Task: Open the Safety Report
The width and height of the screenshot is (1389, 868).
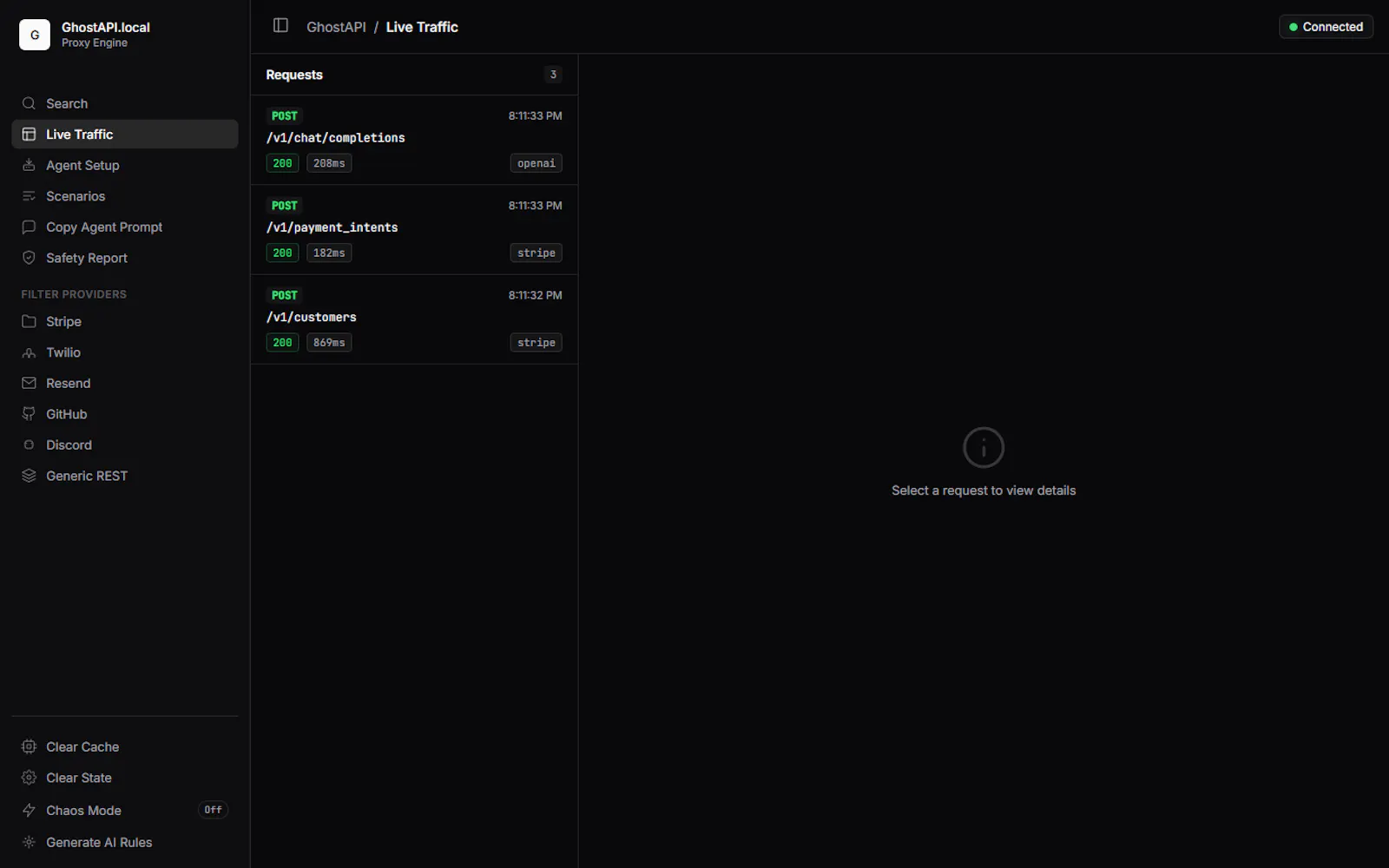Action: coord(125,258)
